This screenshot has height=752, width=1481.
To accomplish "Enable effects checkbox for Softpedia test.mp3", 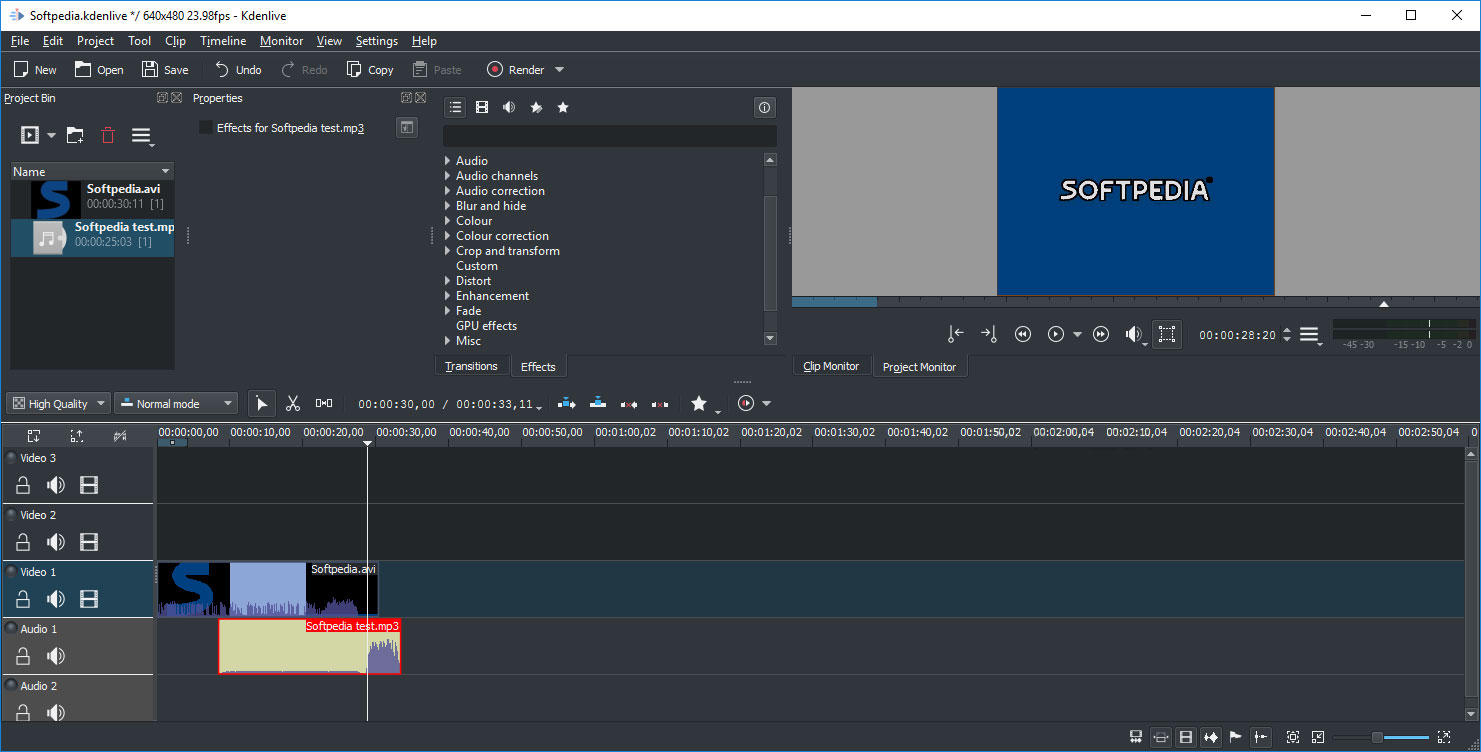I will (x=206, y=128).
